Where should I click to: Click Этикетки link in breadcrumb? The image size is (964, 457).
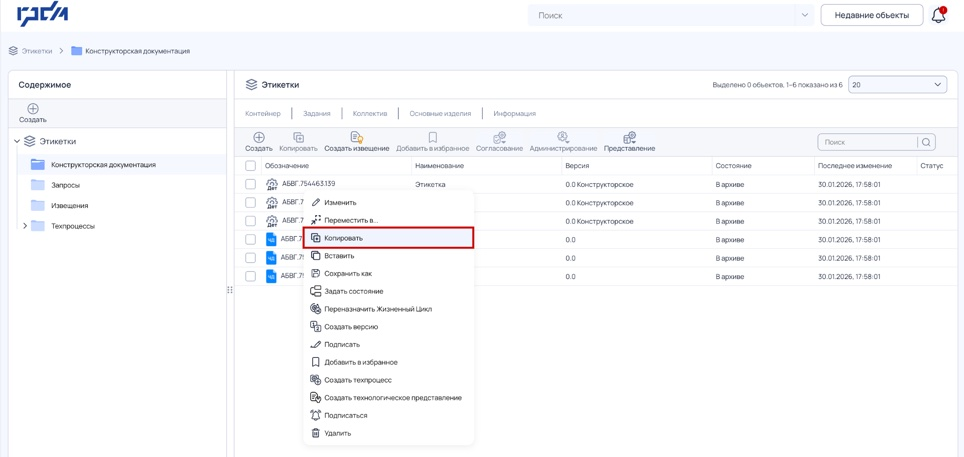tap(37, 51)
